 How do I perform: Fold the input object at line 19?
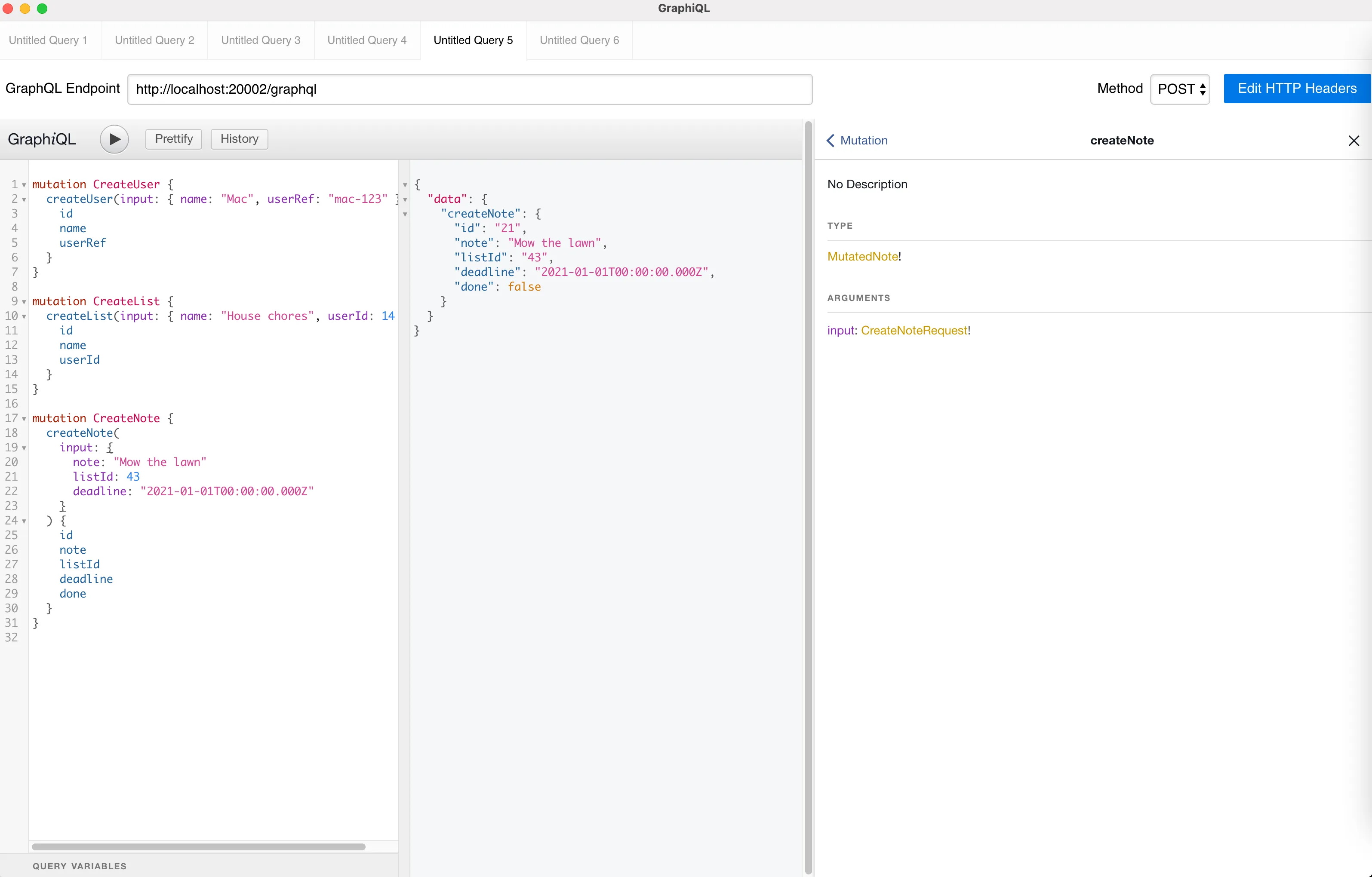coord(24,448)
